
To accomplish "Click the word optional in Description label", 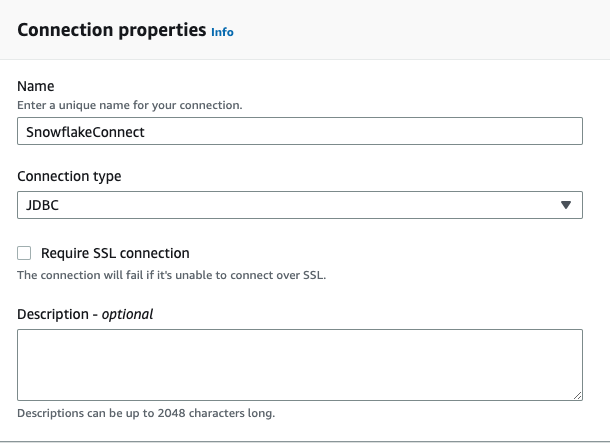I will (128, 314).
